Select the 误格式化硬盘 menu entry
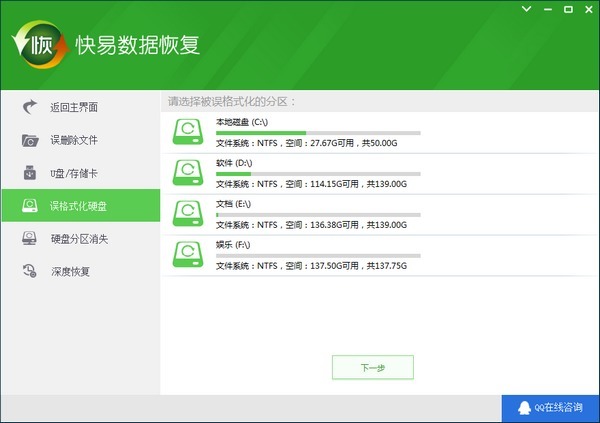600x423 pixels. pos(81,206)
